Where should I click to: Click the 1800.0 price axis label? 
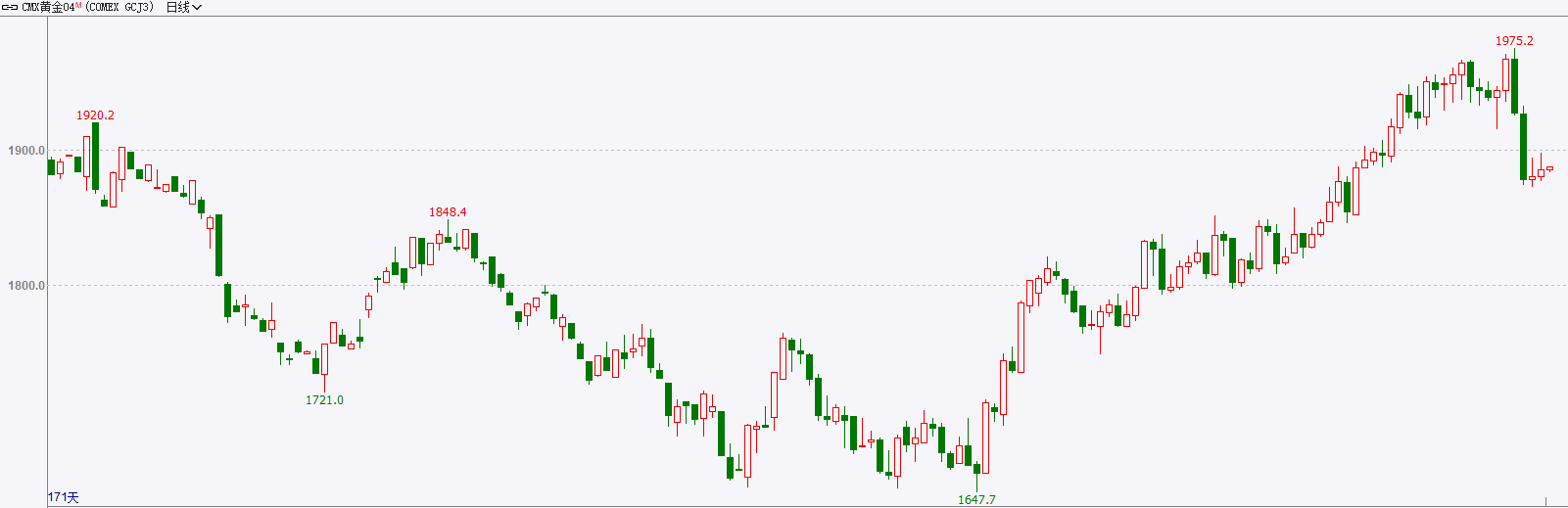coord(26,286)
